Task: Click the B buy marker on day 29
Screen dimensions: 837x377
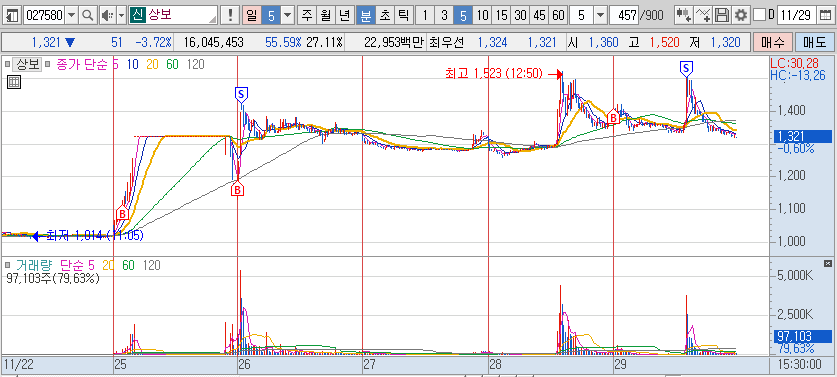Action: pos(613,116)
